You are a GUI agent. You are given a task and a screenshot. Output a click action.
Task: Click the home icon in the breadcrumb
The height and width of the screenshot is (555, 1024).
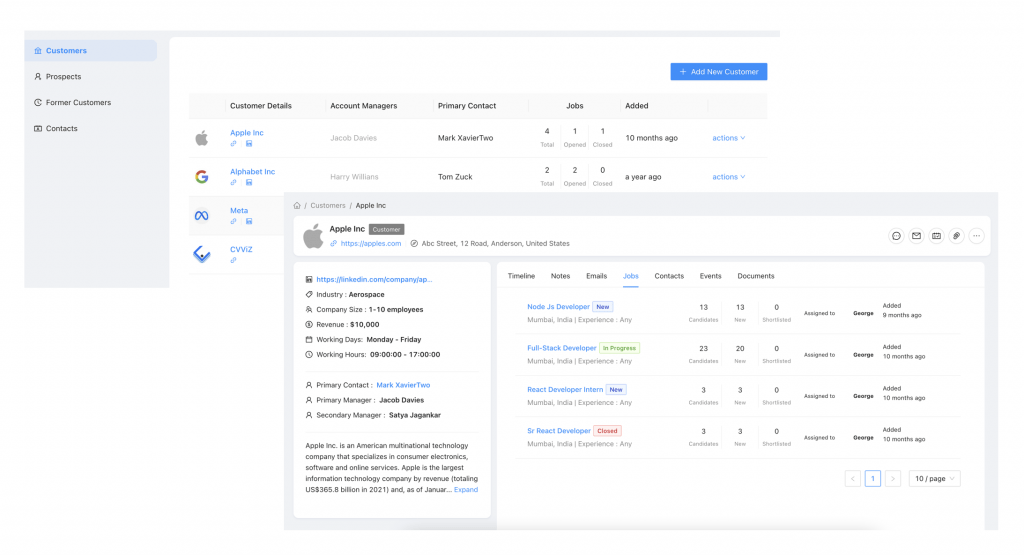coord(297,205)
